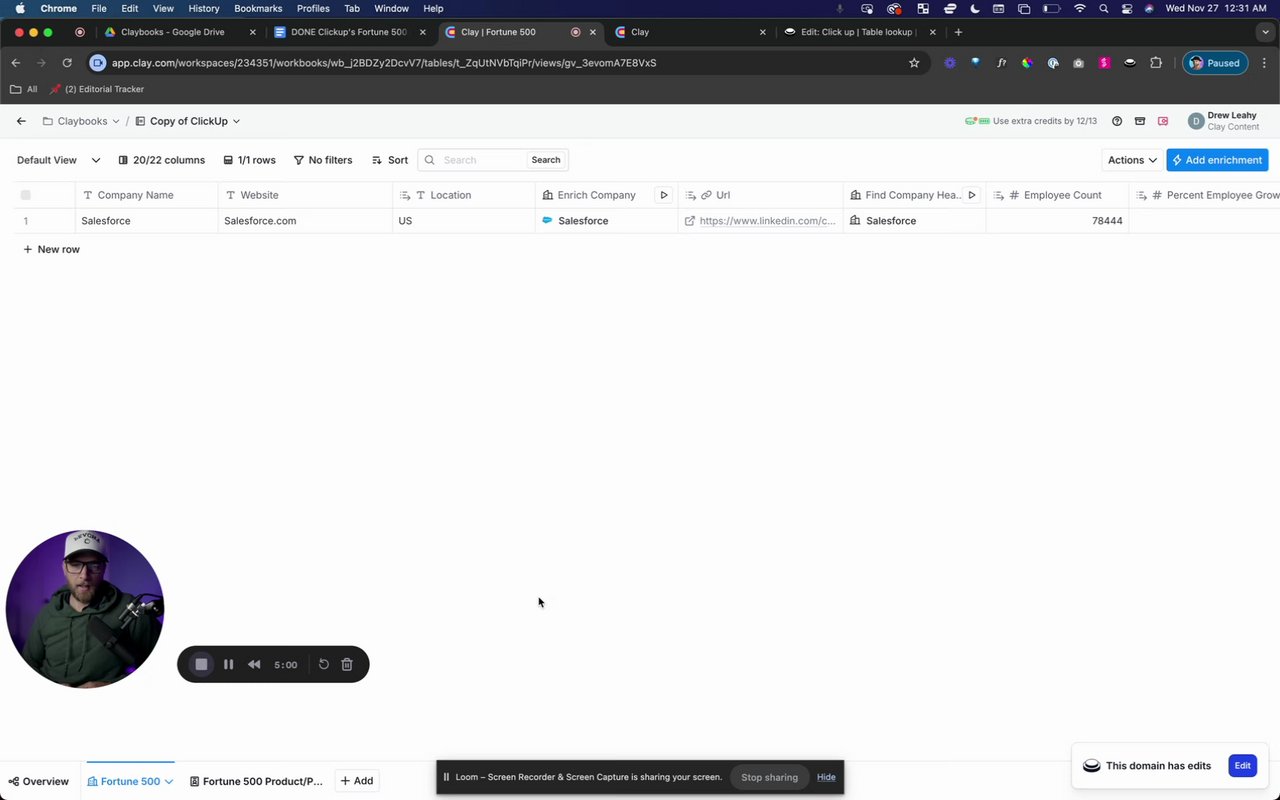Click the fx font extension icon
This screenshot has width=1280, height=800.
point(1001,63)
